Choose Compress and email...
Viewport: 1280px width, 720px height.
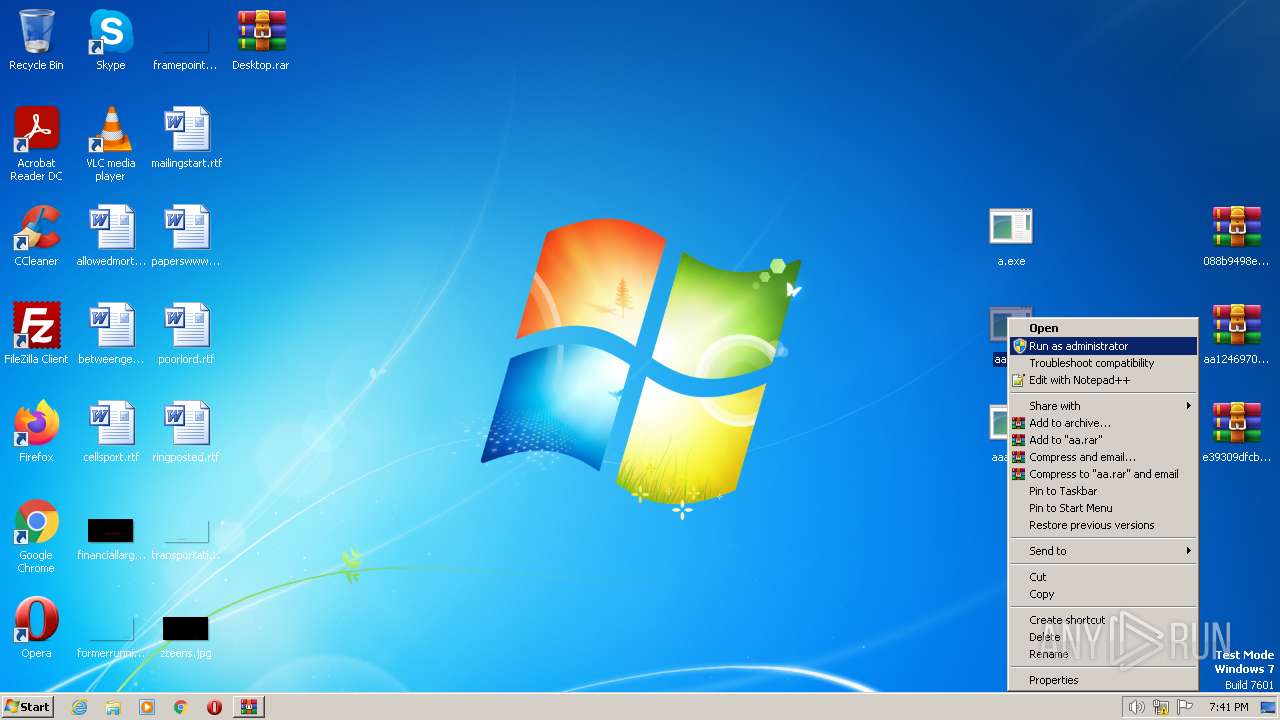[1102, 457]
